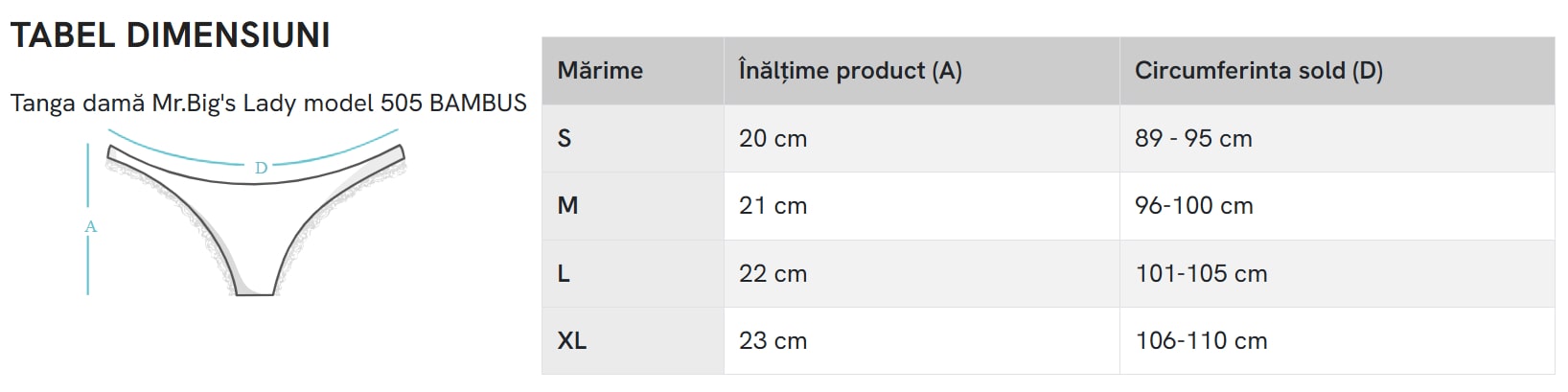Click the 20 cm height cell
1568x392 pixels.
tap(772, 139)
